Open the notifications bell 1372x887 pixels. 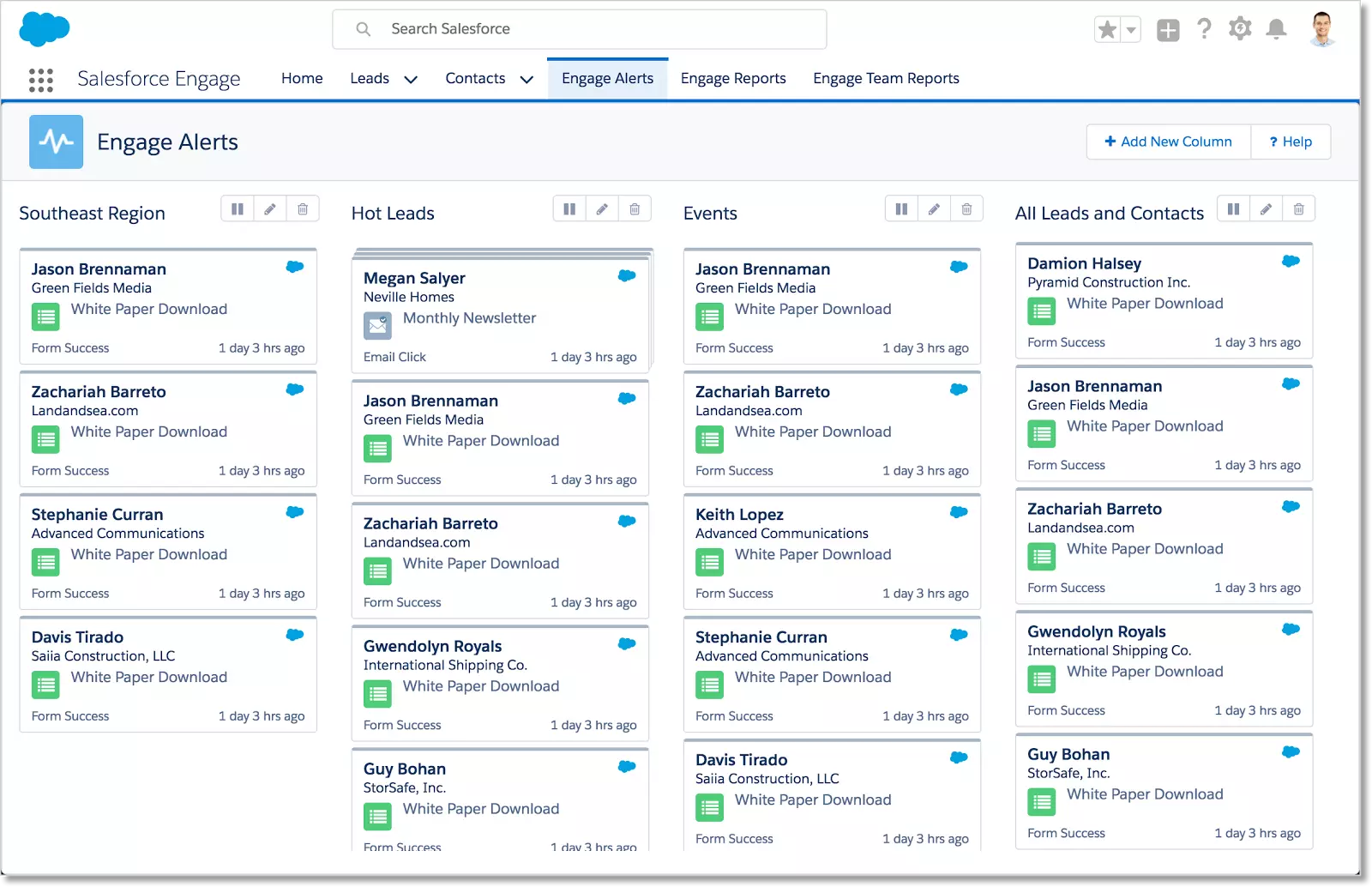(1276, 29)
